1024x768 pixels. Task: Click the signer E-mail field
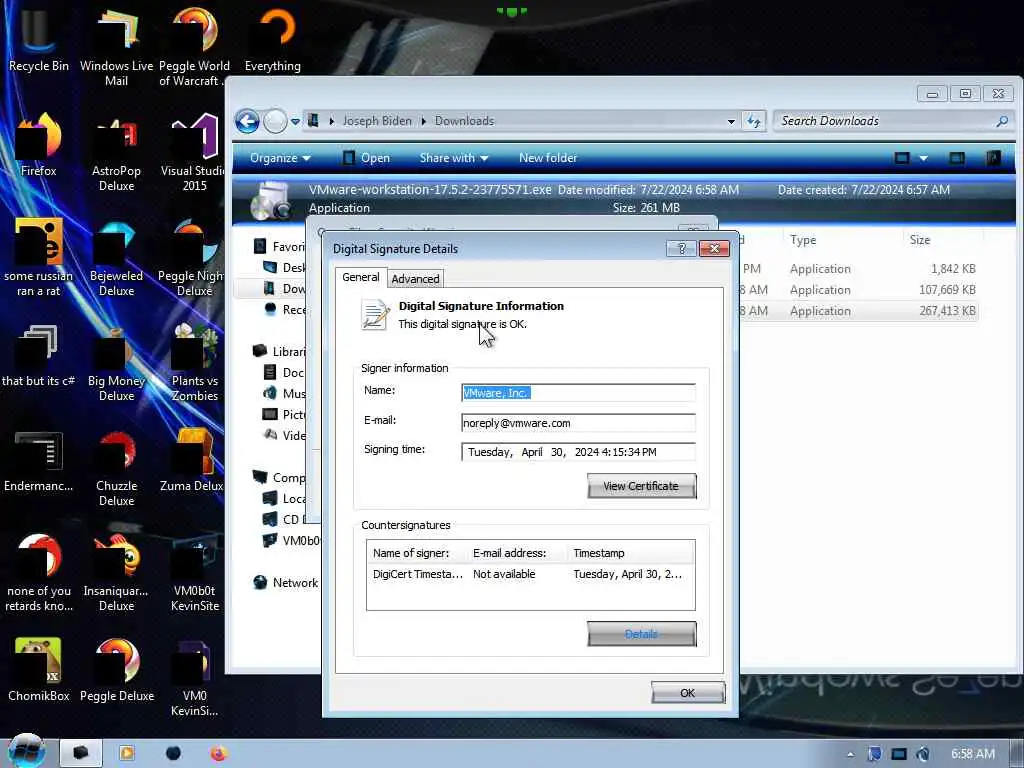tap(578, 423)
